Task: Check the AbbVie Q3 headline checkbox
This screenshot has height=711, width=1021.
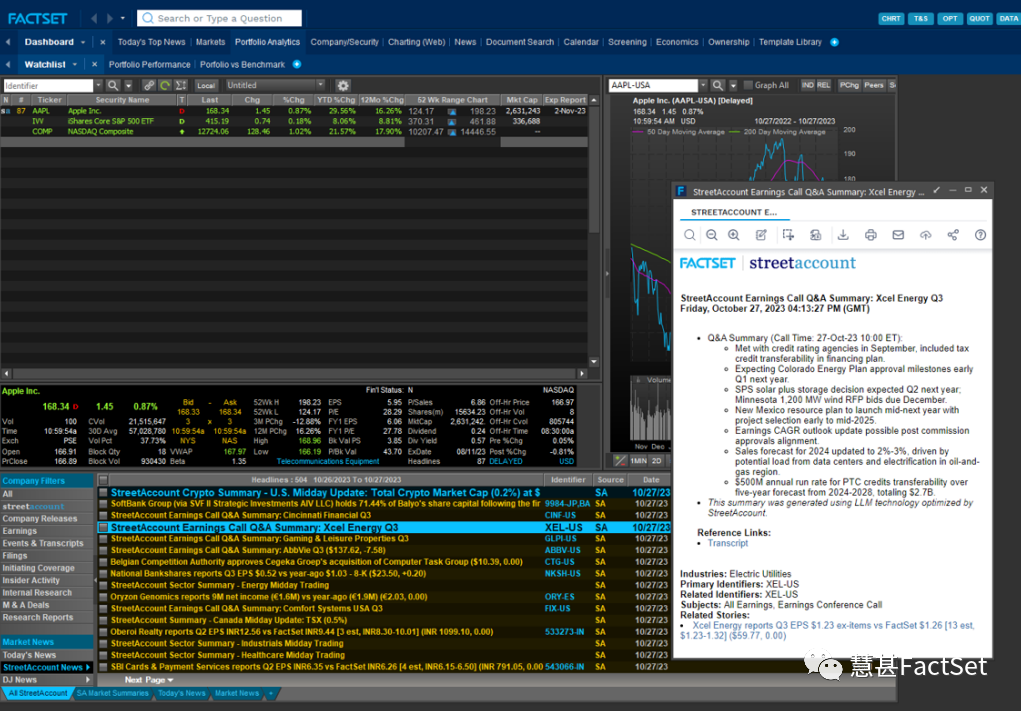Action: 103,551
